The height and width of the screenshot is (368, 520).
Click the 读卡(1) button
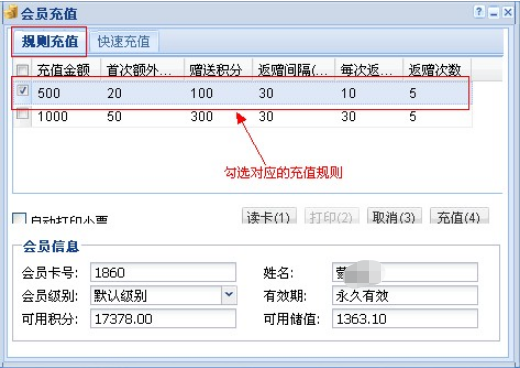pyautogui.click(x=269, y=216)
